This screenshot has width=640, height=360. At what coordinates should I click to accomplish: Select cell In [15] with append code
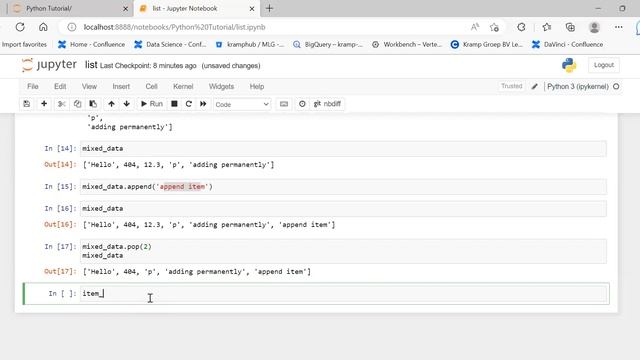[343, 187]
